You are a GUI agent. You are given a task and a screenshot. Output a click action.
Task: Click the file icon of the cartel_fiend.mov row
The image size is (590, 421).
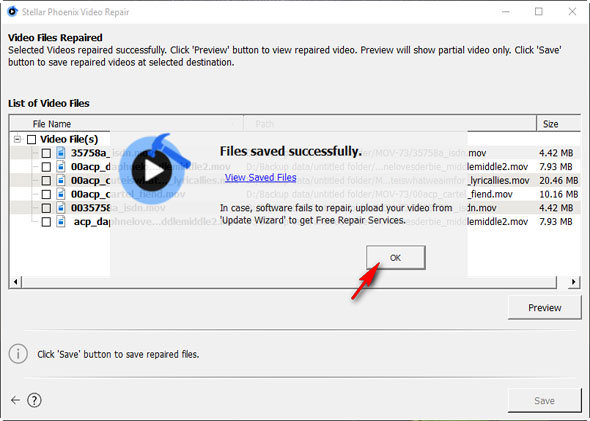pyautogui.click(x=61, y=194)
